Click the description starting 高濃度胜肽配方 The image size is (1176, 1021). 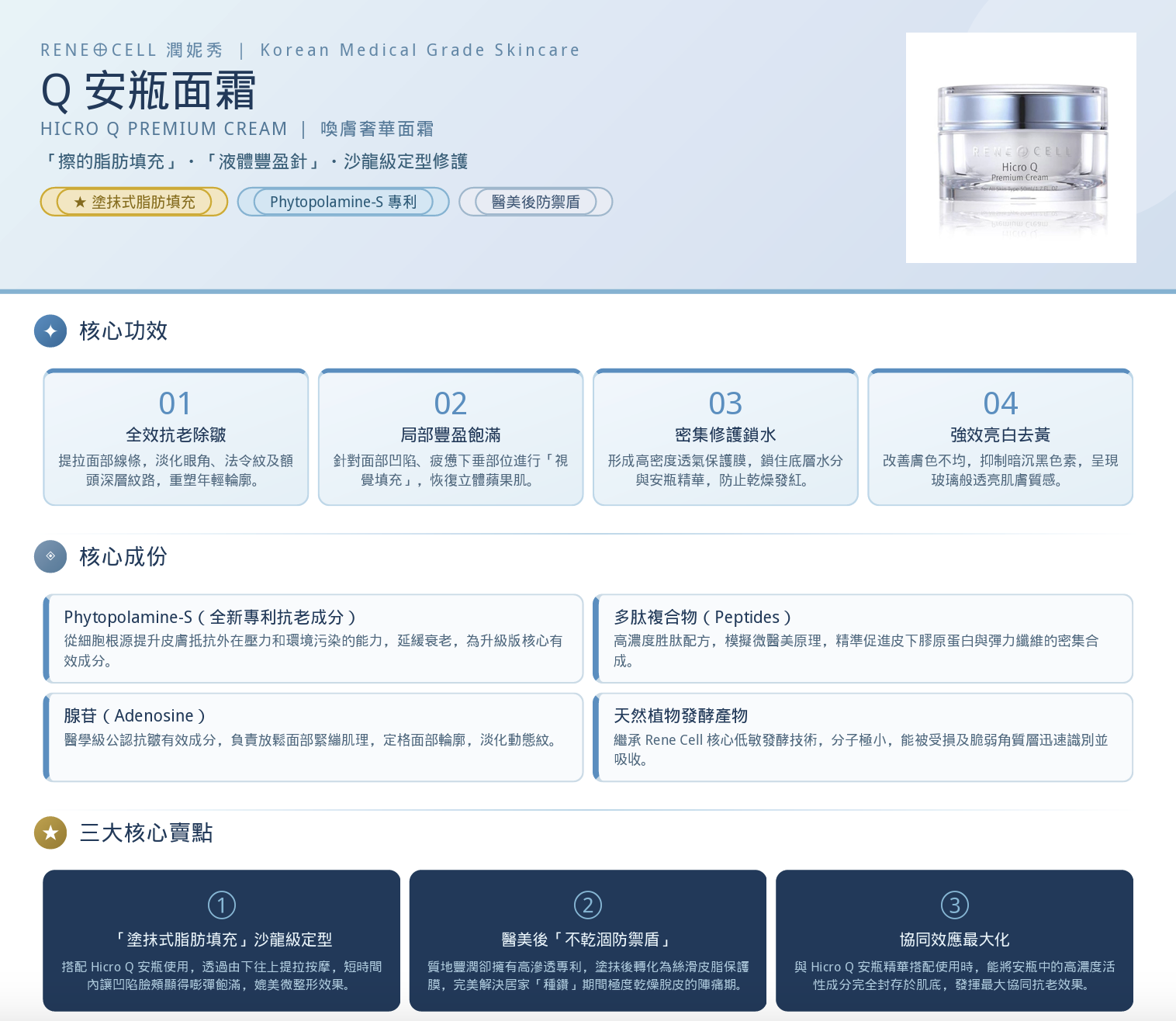856,651
